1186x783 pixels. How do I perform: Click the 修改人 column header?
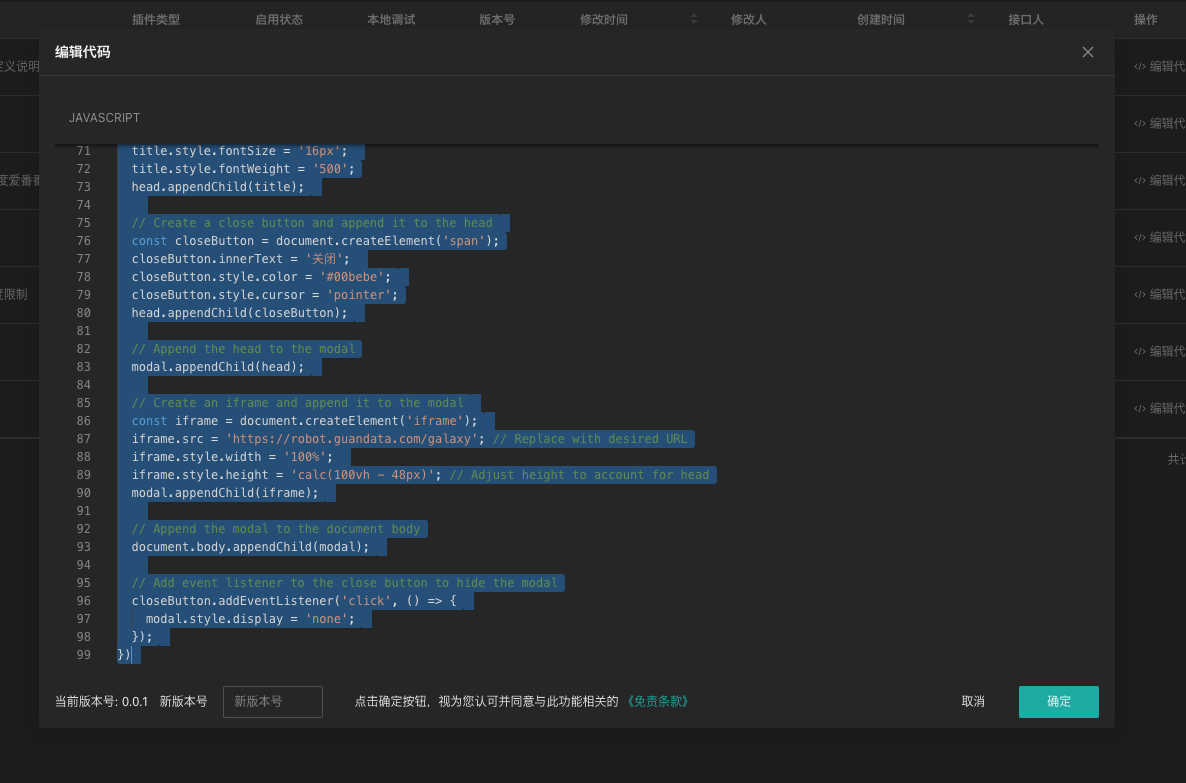tap(748, 20)
